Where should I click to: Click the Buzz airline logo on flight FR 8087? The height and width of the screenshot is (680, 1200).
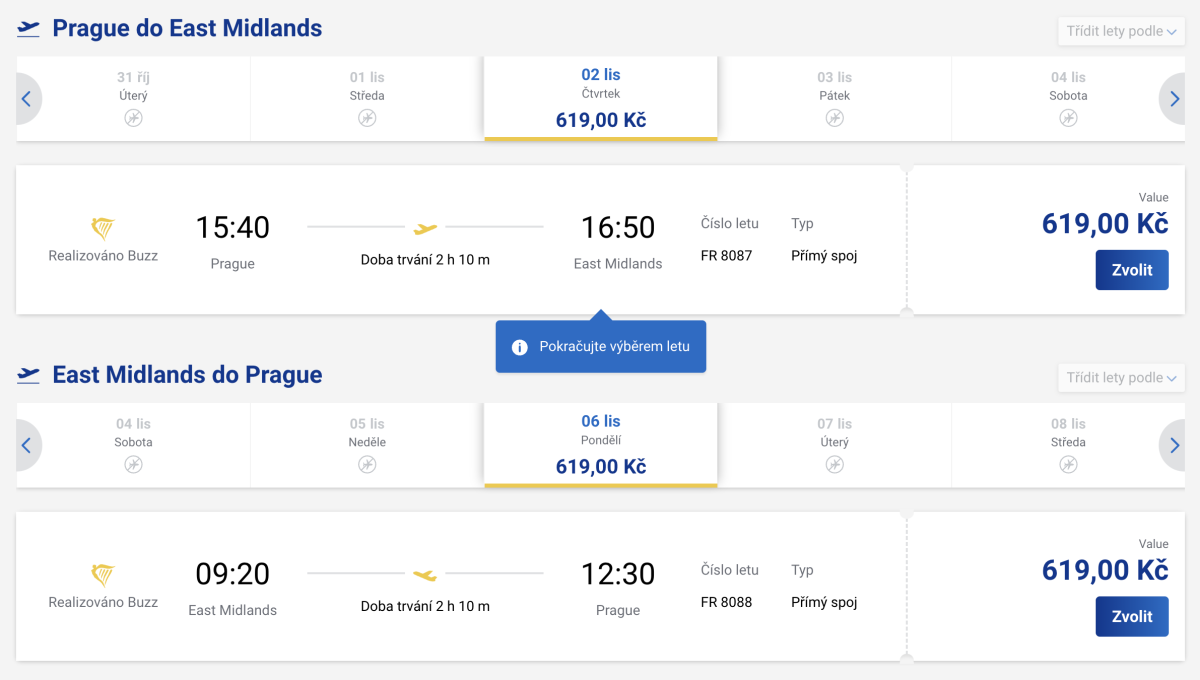tap(103, 228)
